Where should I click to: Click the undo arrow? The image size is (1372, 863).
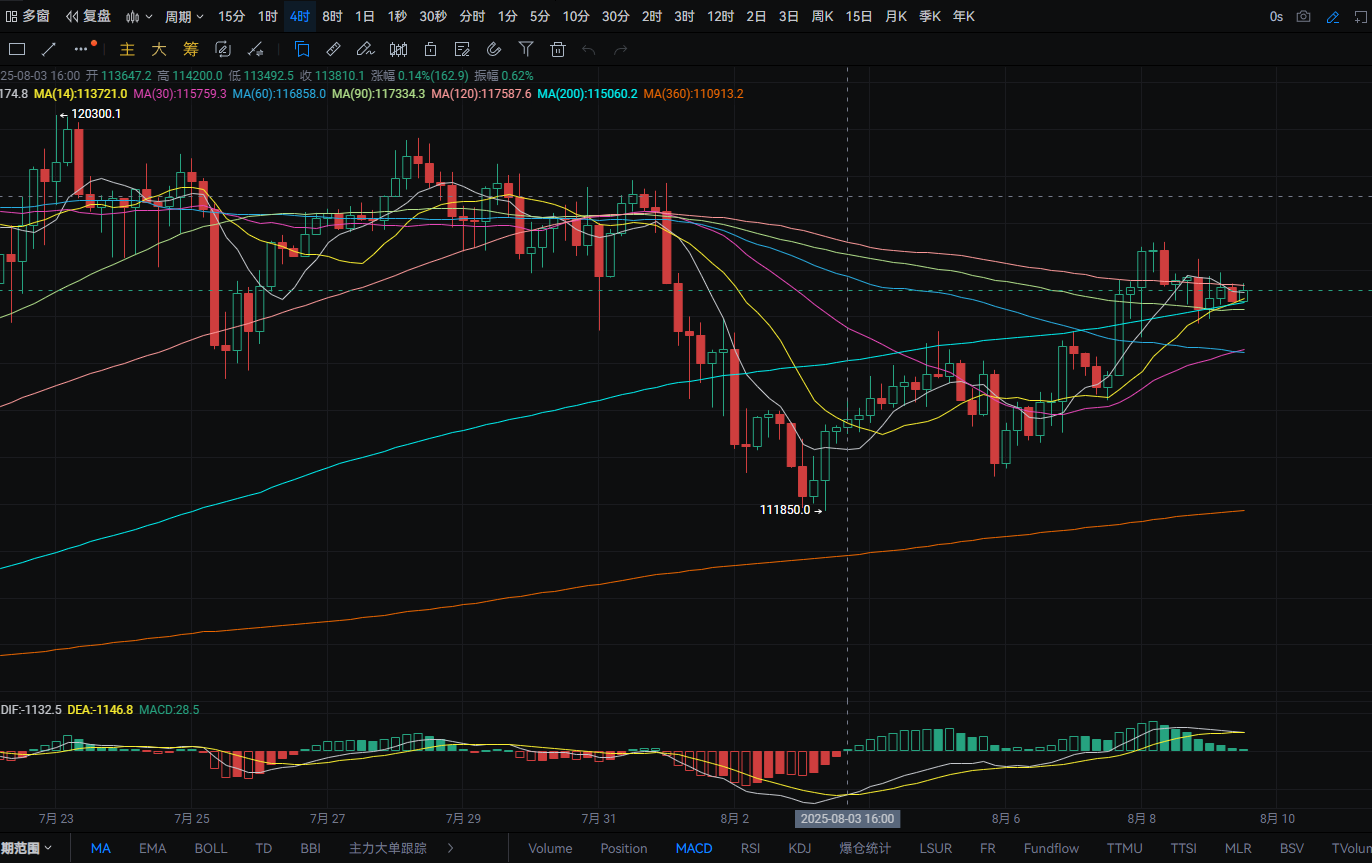click(589, 49)
